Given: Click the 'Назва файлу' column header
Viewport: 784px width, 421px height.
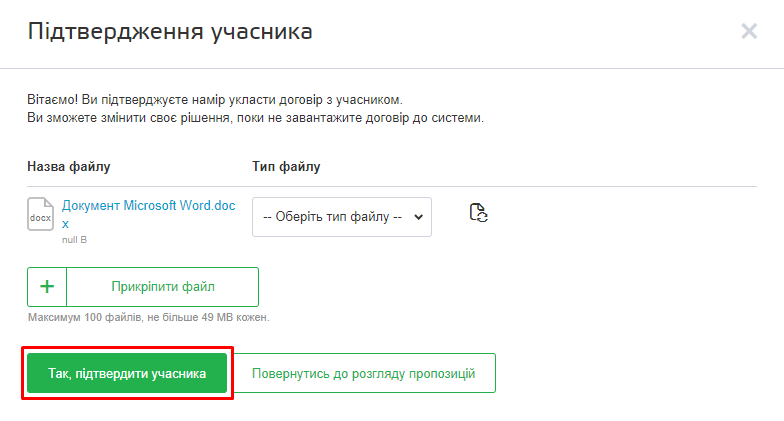Looking at the screenshot, I should (69, 166).
